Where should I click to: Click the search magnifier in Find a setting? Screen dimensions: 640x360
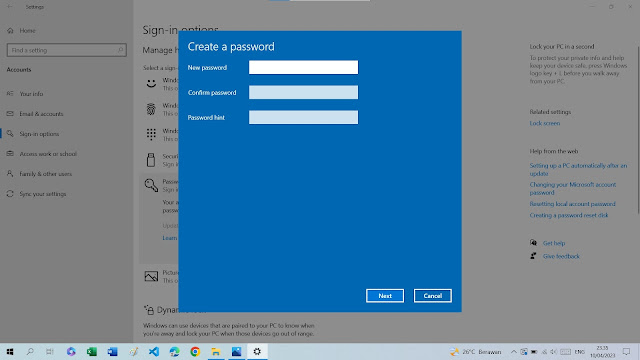(120, 50)
